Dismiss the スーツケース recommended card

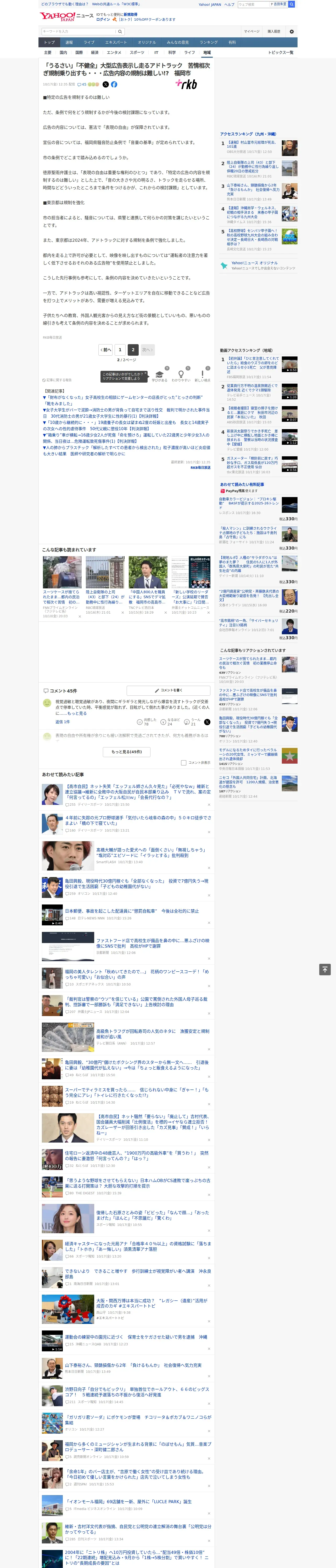click(x=79, y=616)
